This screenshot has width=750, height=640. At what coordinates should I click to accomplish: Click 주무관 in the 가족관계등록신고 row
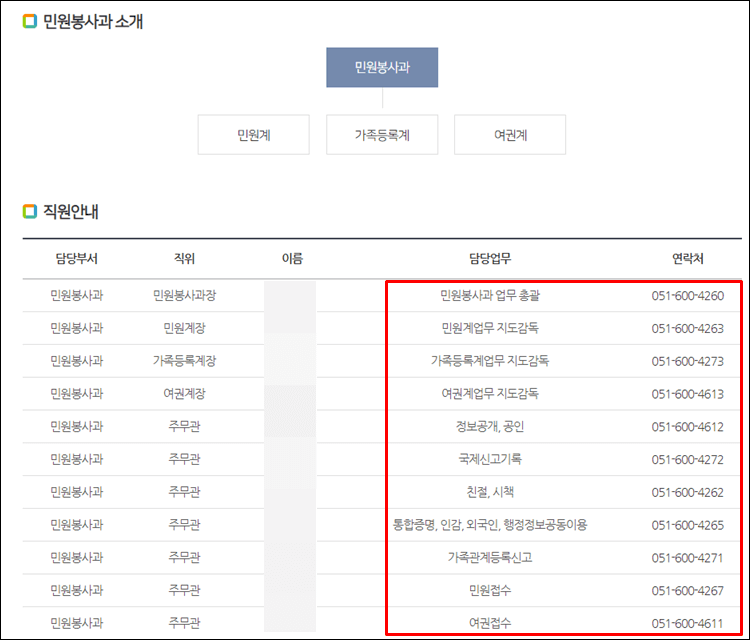(185, 558)
